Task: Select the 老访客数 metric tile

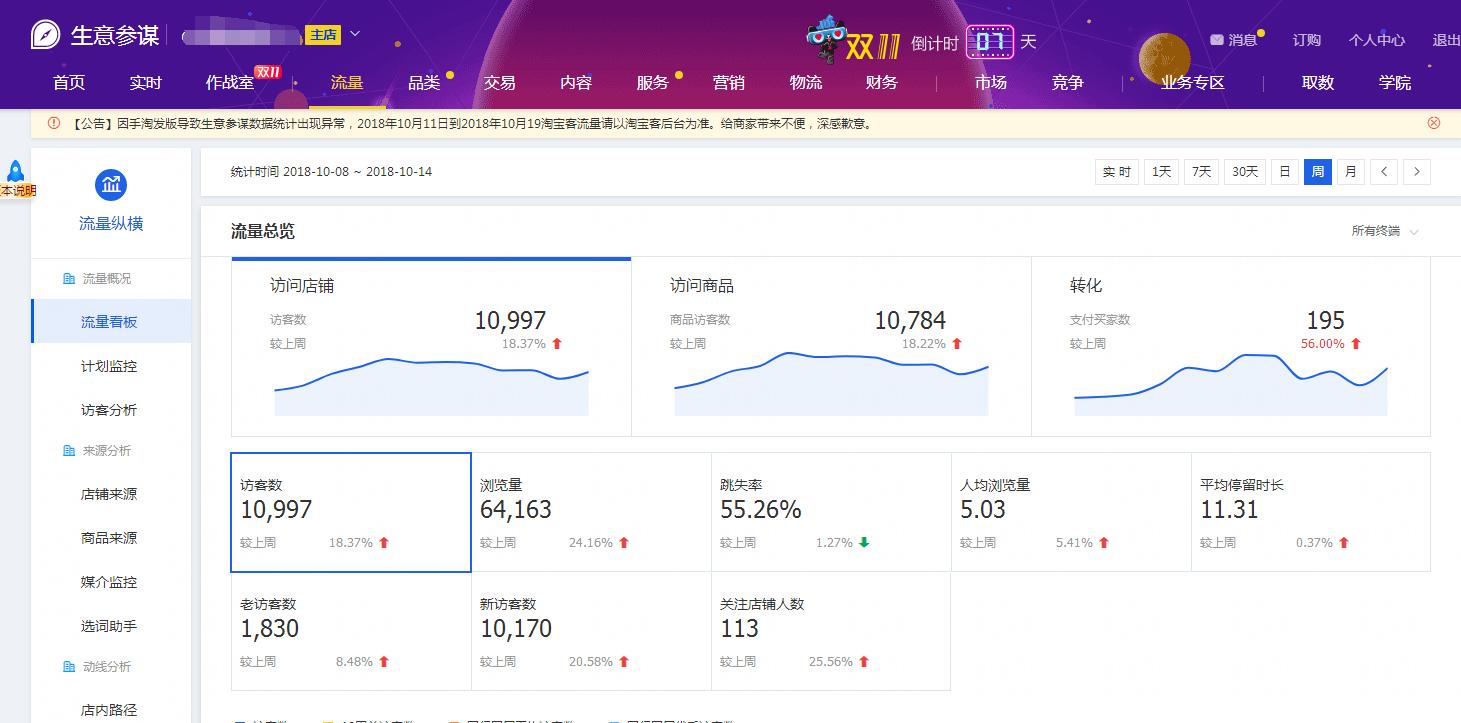Action: [351, 631]
